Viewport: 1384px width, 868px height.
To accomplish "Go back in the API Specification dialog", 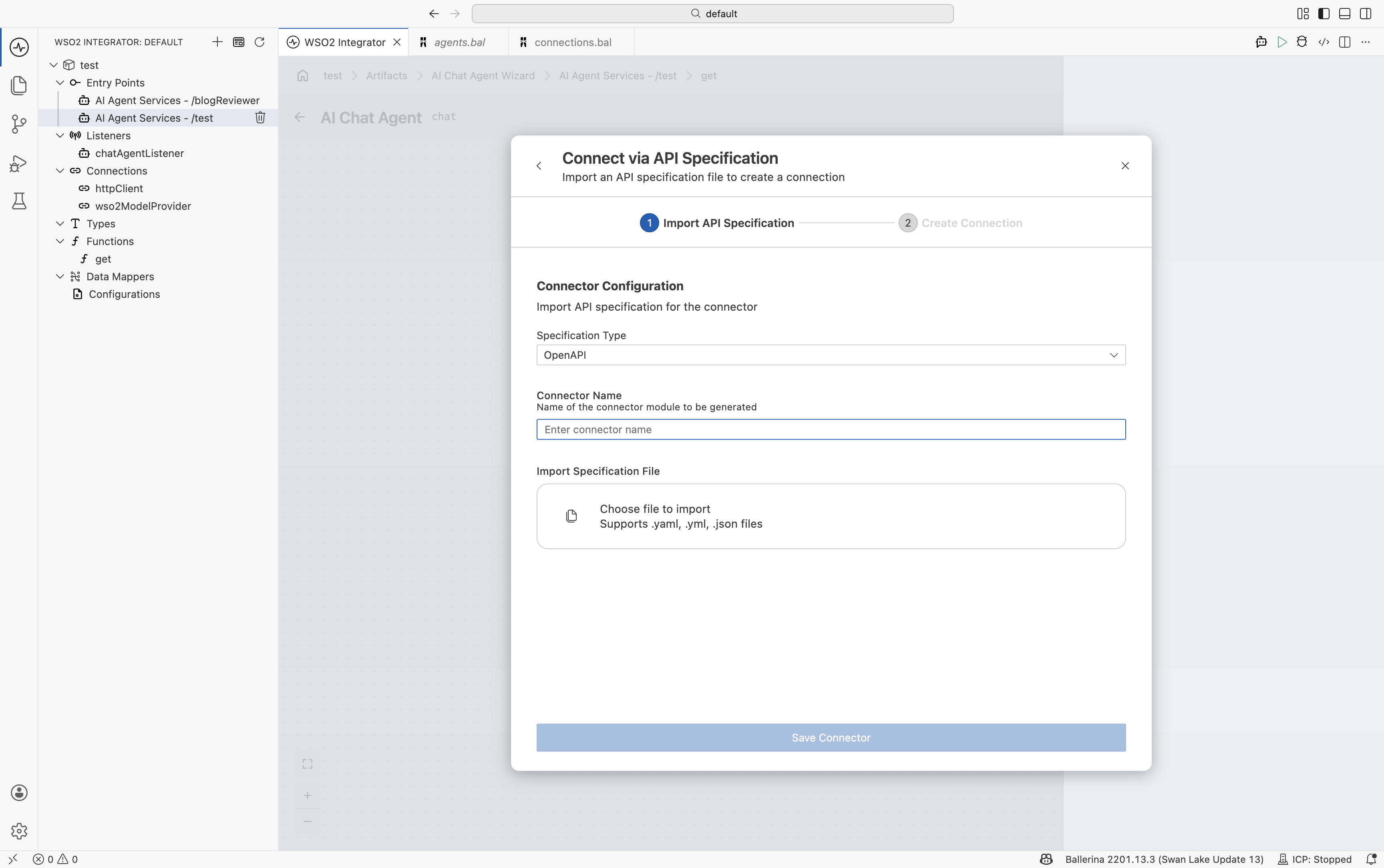I will pos(539,166).
